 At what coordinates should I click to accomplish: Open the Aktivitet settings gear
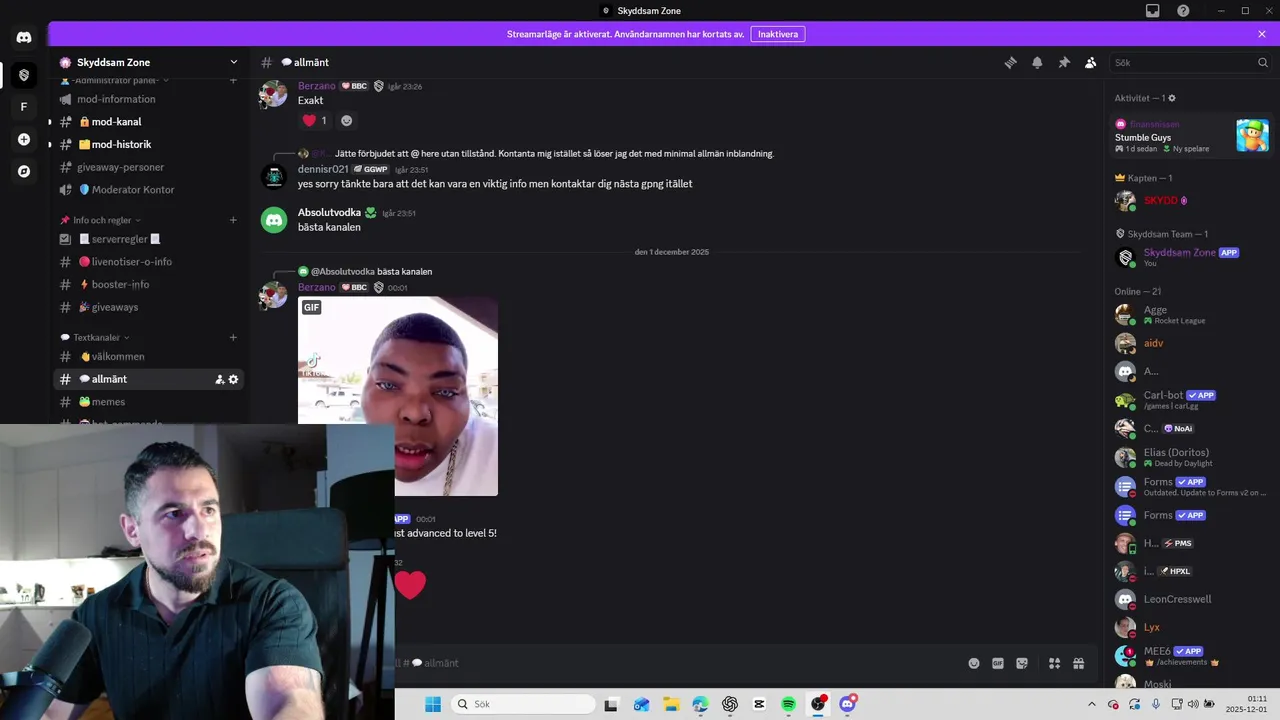coord(1172,98)
